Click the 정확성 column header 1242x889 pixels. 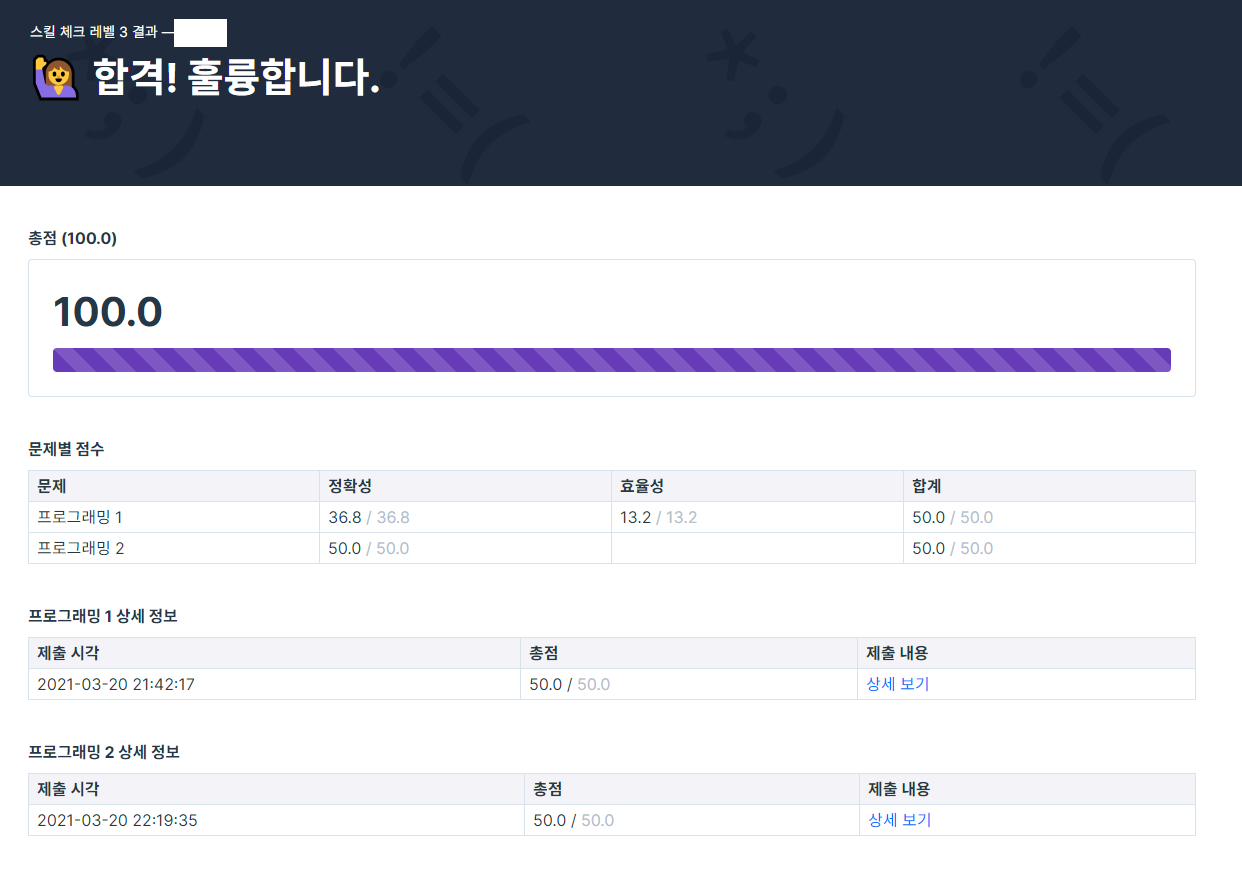pyautogui.click(x=350, y=486)
